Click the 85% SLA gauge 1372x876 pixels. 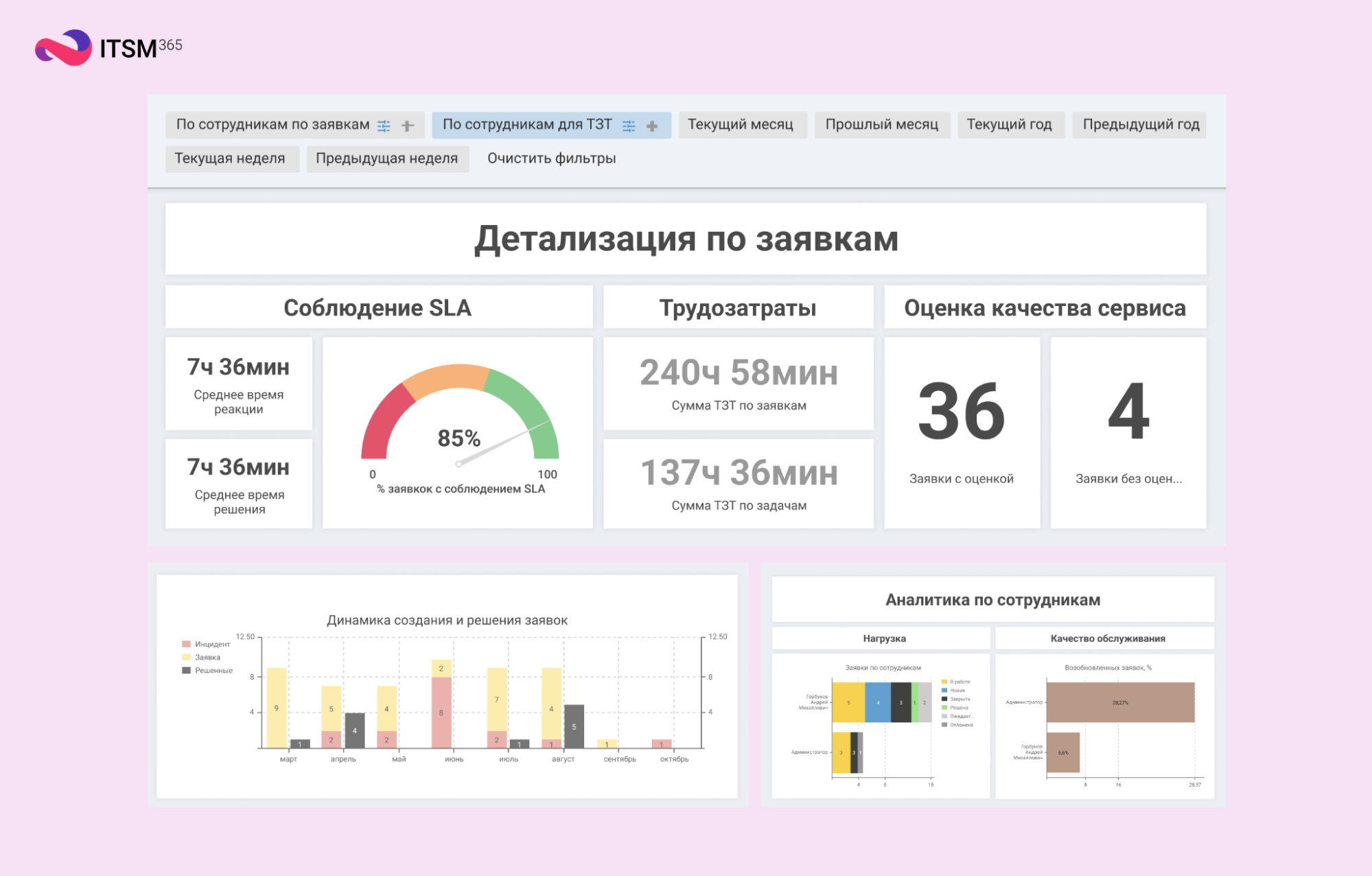459,425
